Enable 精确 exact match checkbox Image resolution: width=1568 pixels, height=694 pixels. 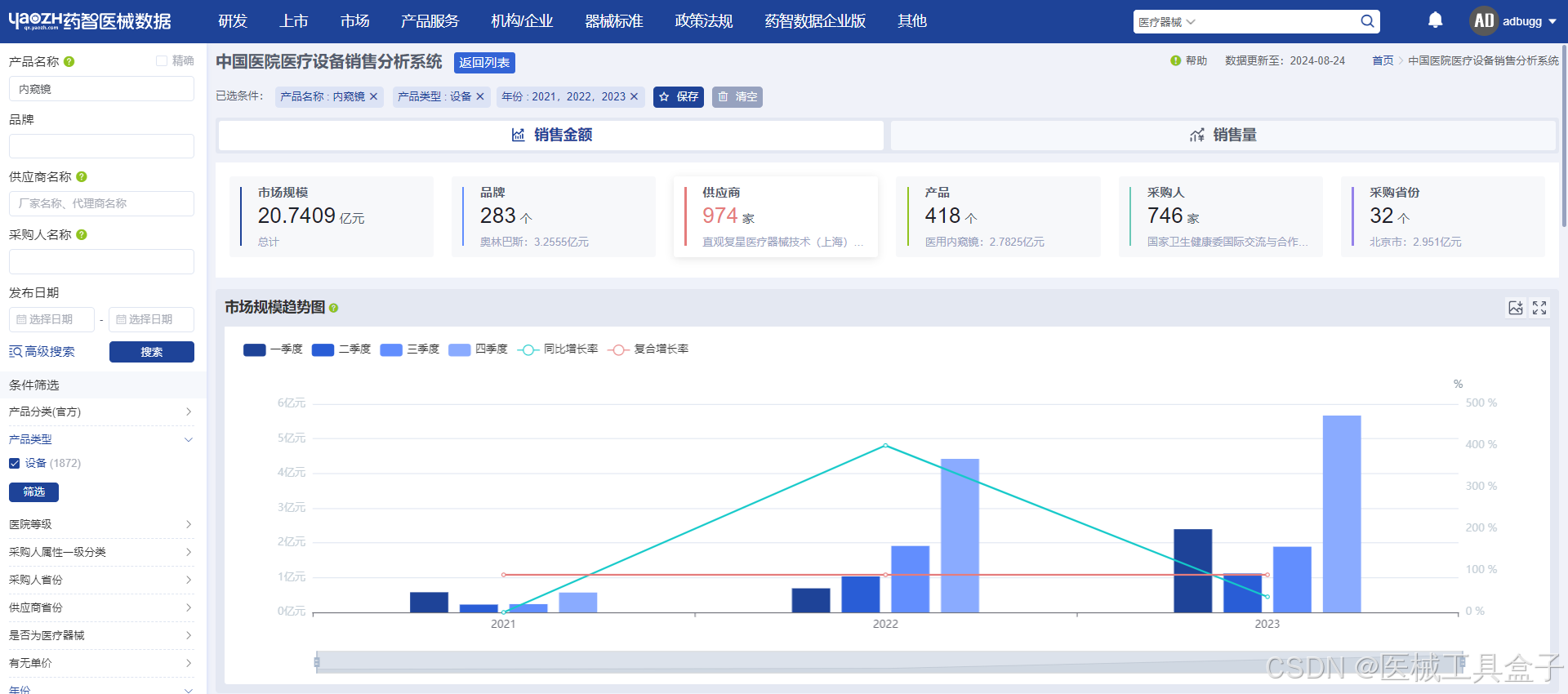point(162,60)
